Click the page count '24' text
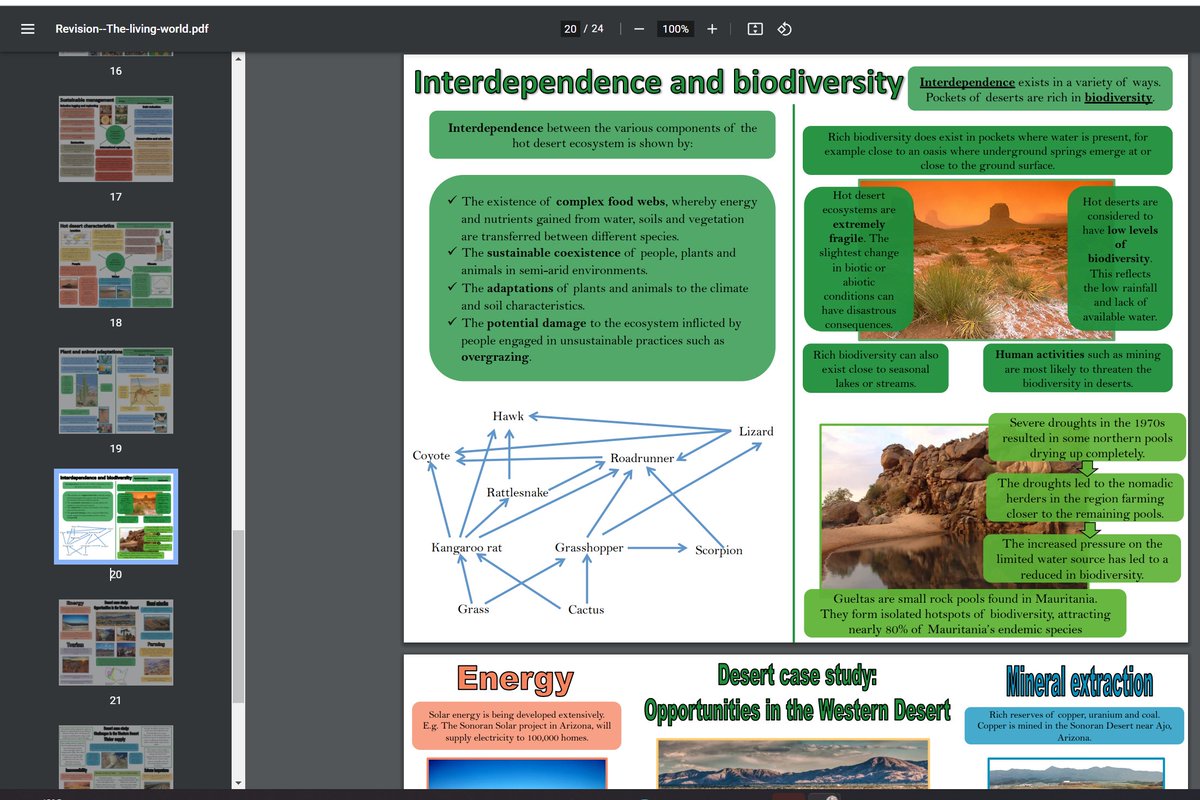The image size is (1200, 800). click(x=597, y=29)
